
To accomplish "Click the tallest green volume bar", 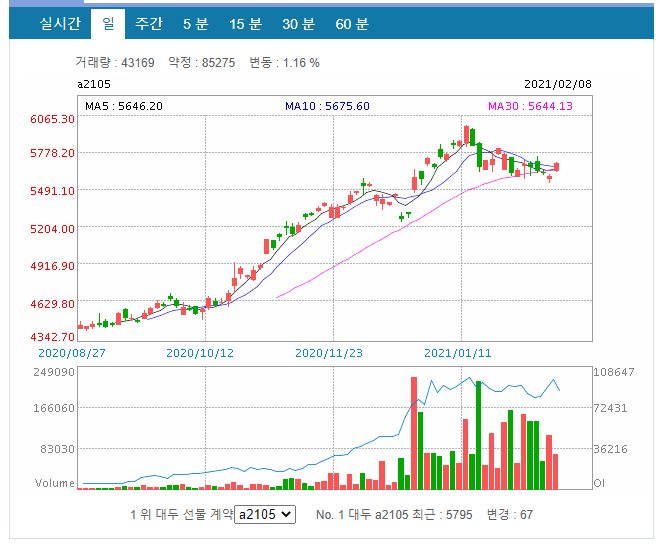I will coord(478,435).
